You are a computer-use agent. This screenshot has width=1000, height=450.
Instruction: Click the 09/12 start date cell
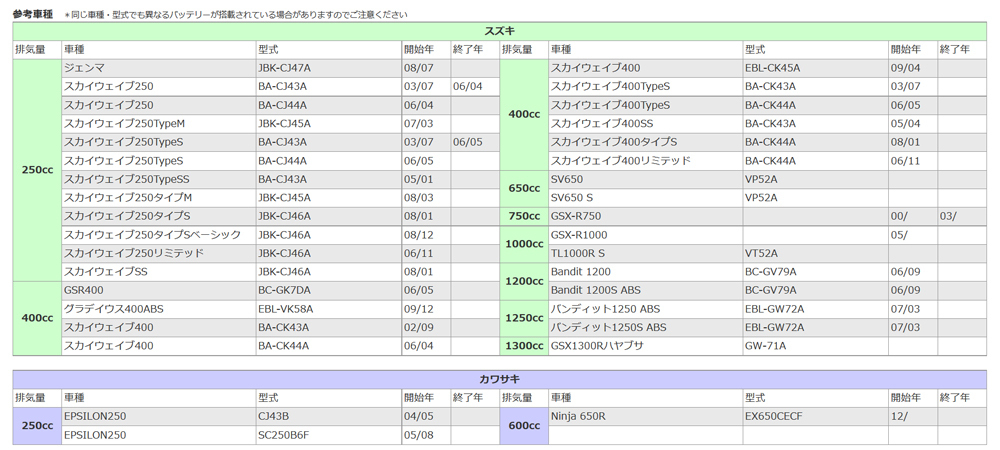tap(426, 310)
